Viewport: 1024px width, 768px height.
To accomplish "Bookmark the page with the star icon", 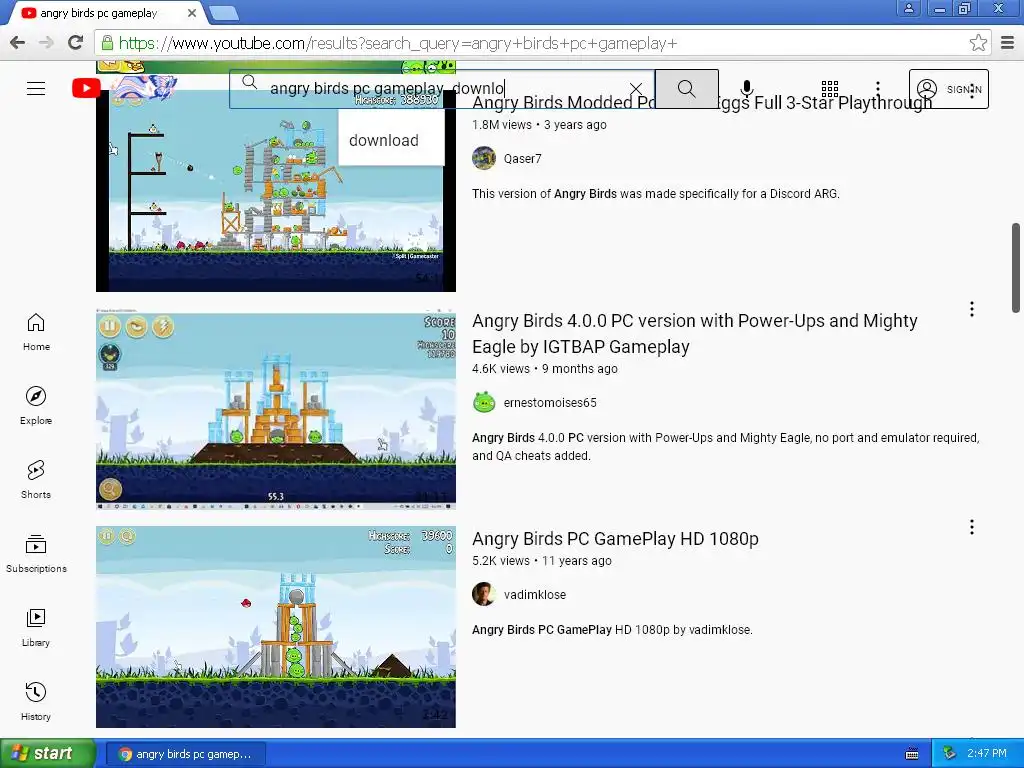I will coord(978,43).
